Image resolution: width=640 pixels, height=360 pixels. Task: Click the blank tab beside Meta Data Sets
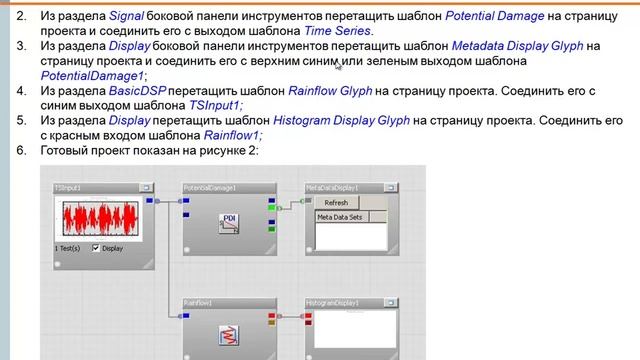pos(378,217)
